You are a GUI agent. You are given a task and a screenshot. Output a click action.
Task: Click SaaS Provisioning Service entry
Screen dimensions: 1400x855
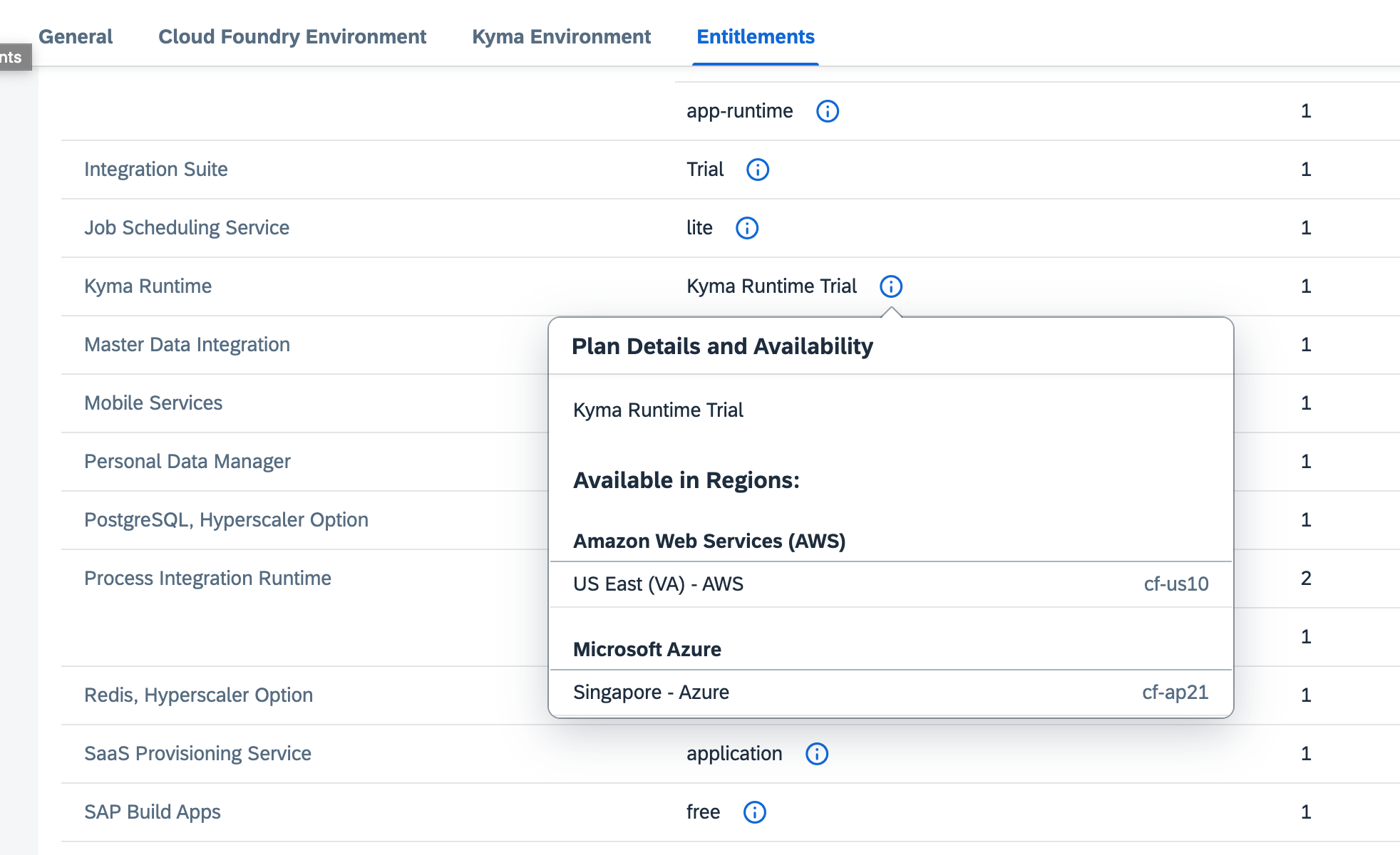click(x=197, y=754)
